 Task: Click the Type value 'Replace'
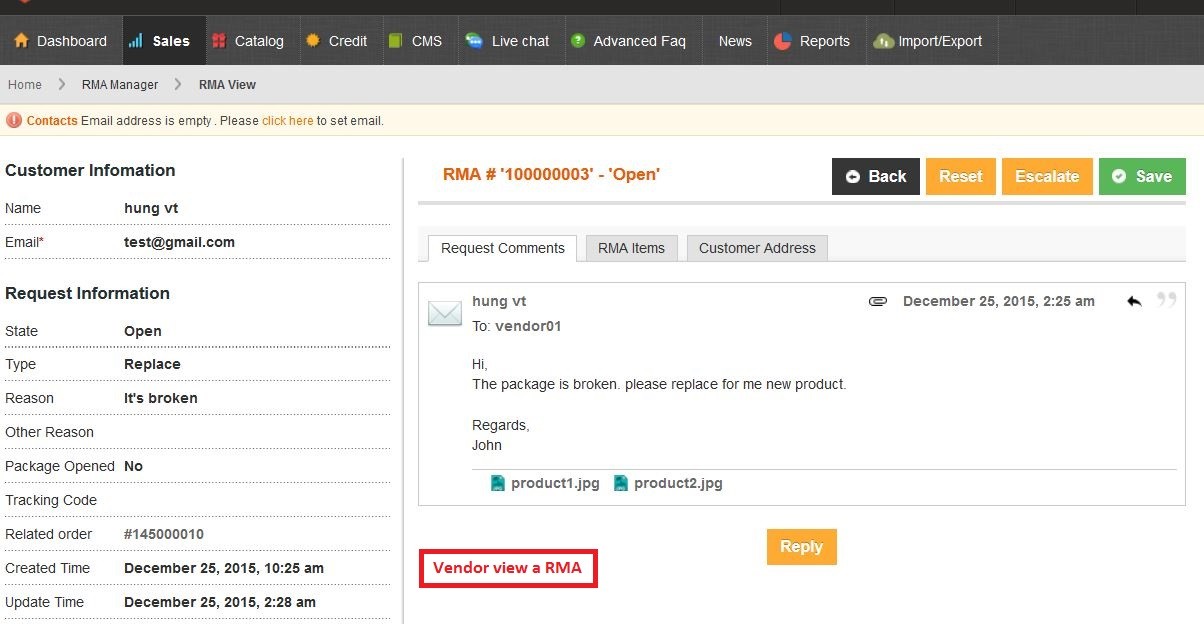[152, 364]
